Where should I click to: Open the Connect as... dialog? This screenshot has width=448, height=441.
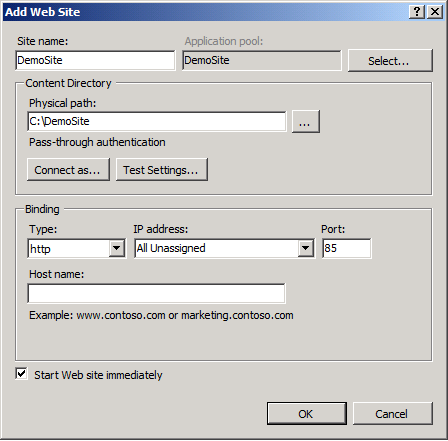point(68,170)
